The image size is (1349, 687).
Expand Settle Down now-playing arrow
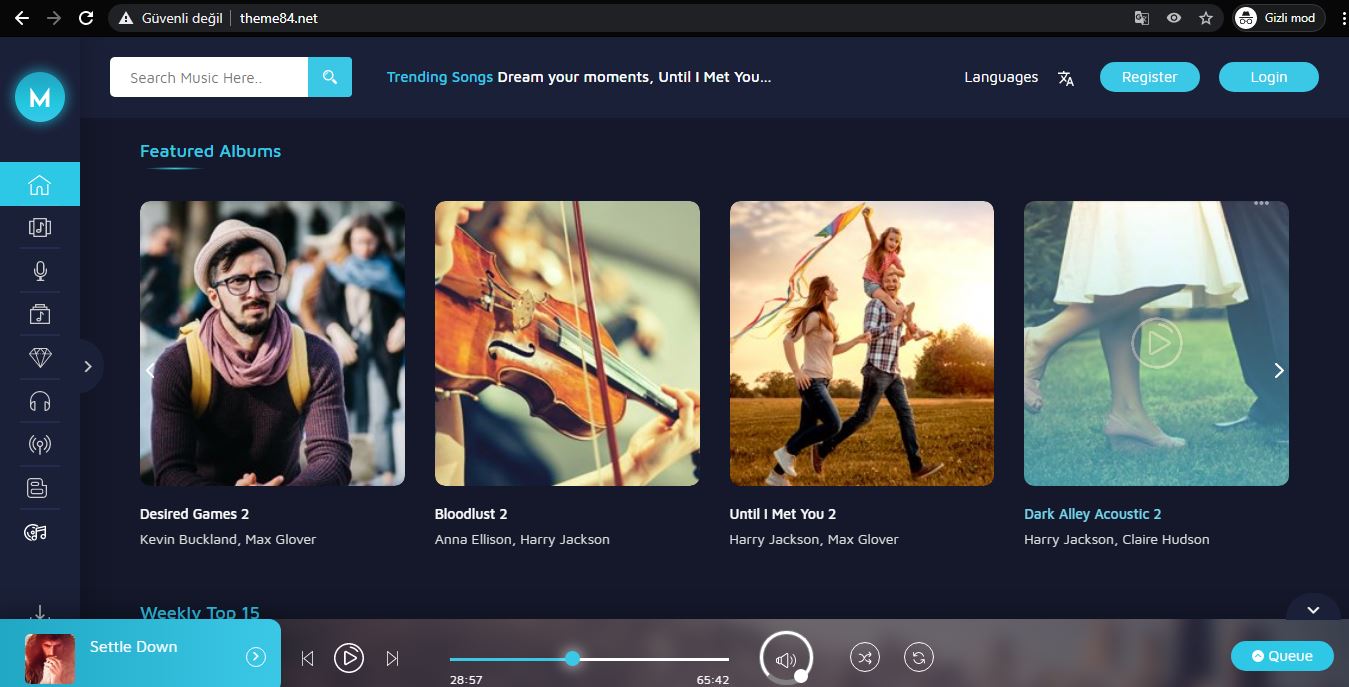point(256,657)
